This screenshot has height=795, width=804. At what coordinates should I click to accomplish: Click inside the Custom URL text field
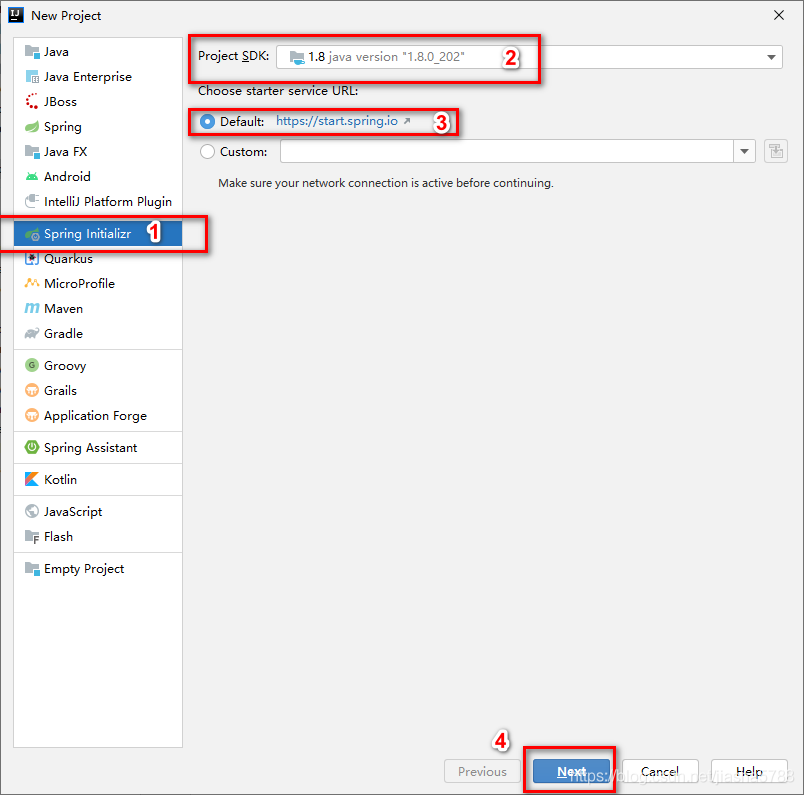[x=506, y=152]
